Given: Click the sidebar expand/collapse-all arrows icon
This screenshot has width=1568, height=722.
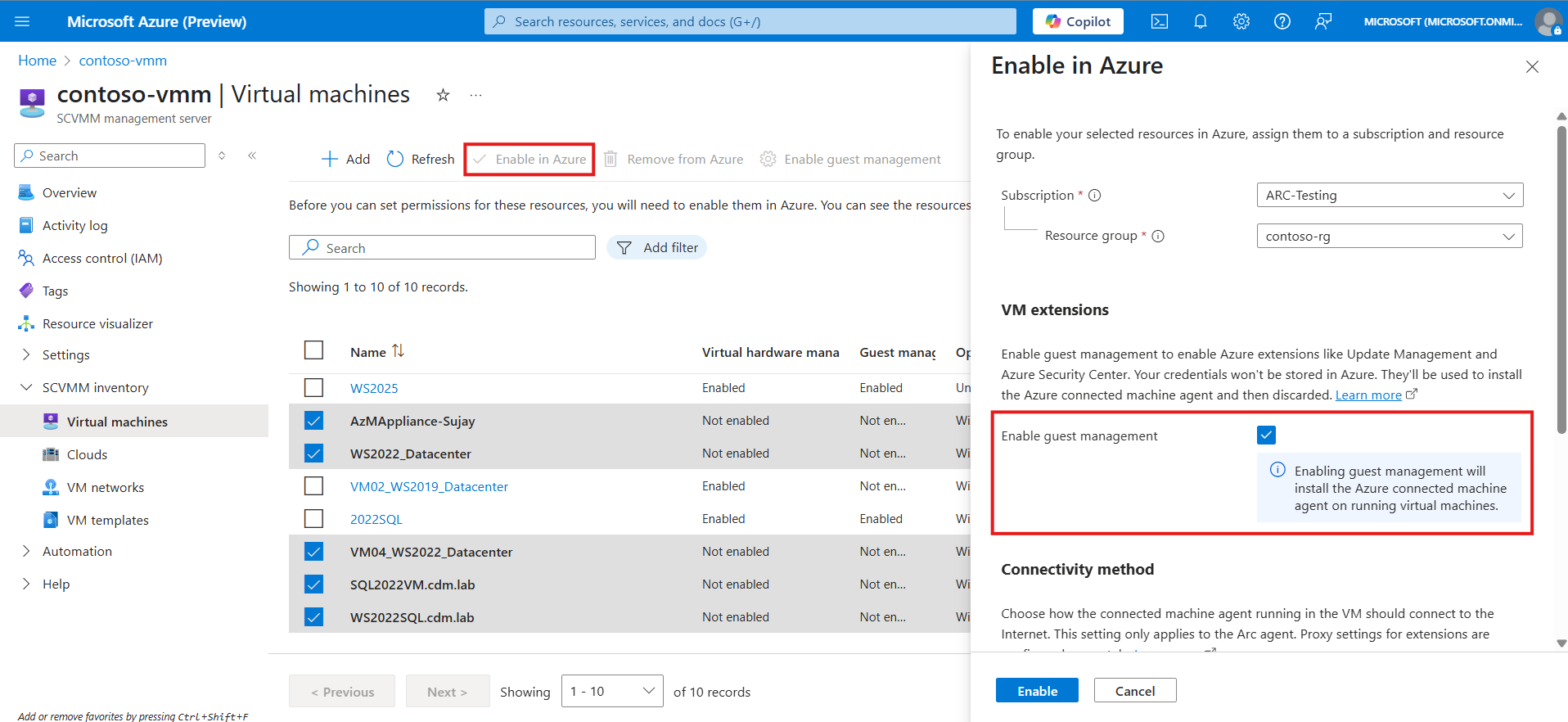Looking at the screenshot, I should click(x=222, y=156).
